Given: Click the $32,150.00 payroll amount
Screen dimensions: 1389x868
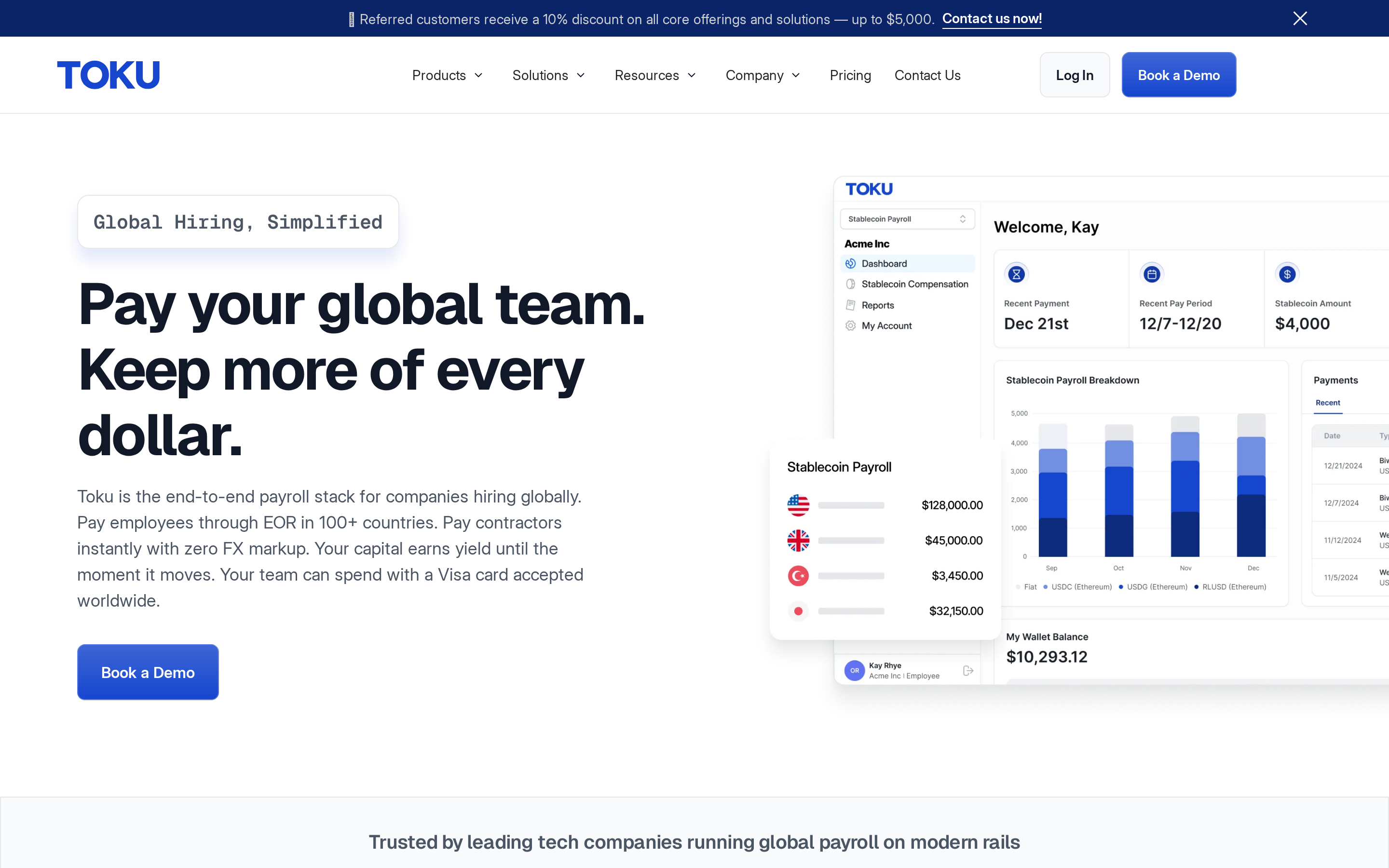Looking at the screenshot, I should pyautogui.click(x=956, y=611).
